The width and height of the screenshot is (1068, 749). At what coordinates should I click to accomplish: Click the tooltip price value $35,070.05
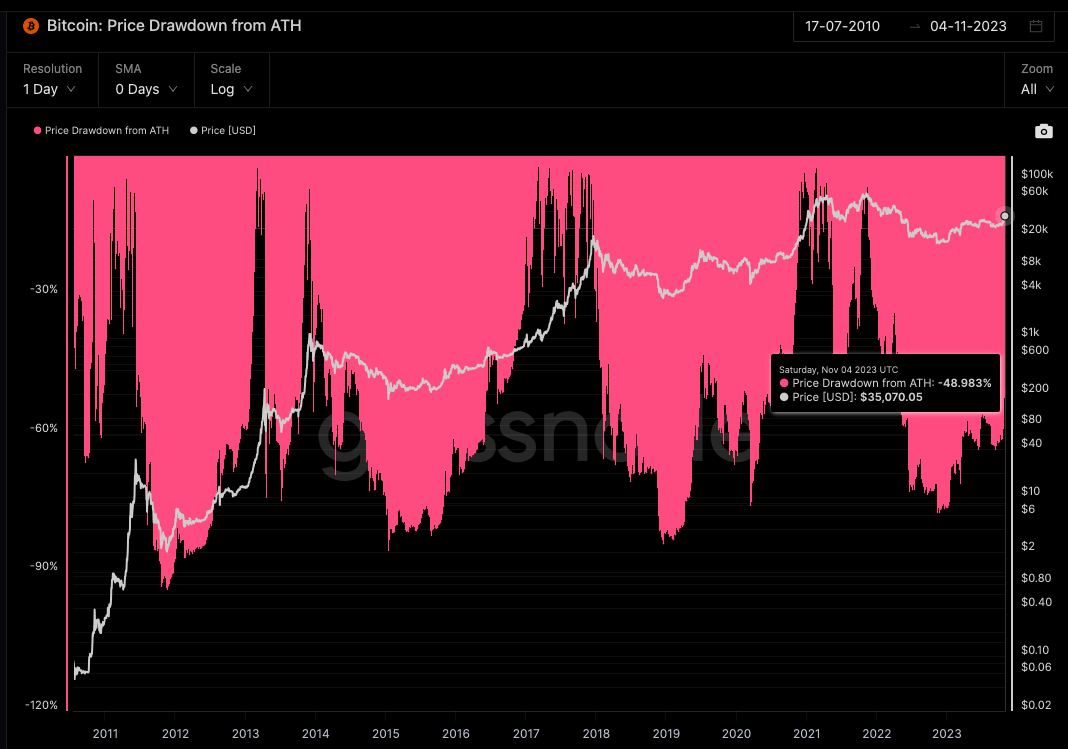[892, 398]
